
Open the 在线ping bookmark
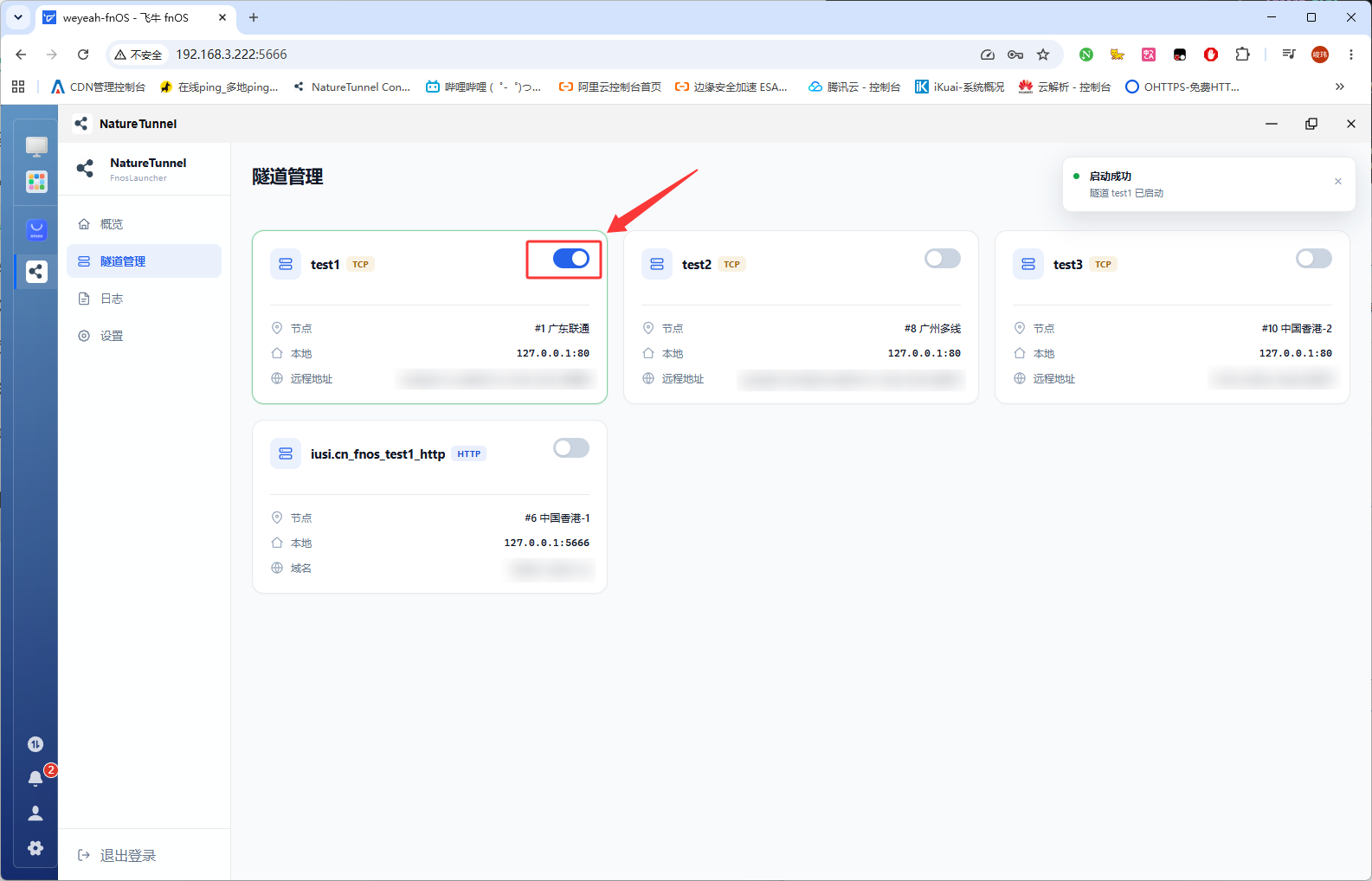[x=219, y=87]
